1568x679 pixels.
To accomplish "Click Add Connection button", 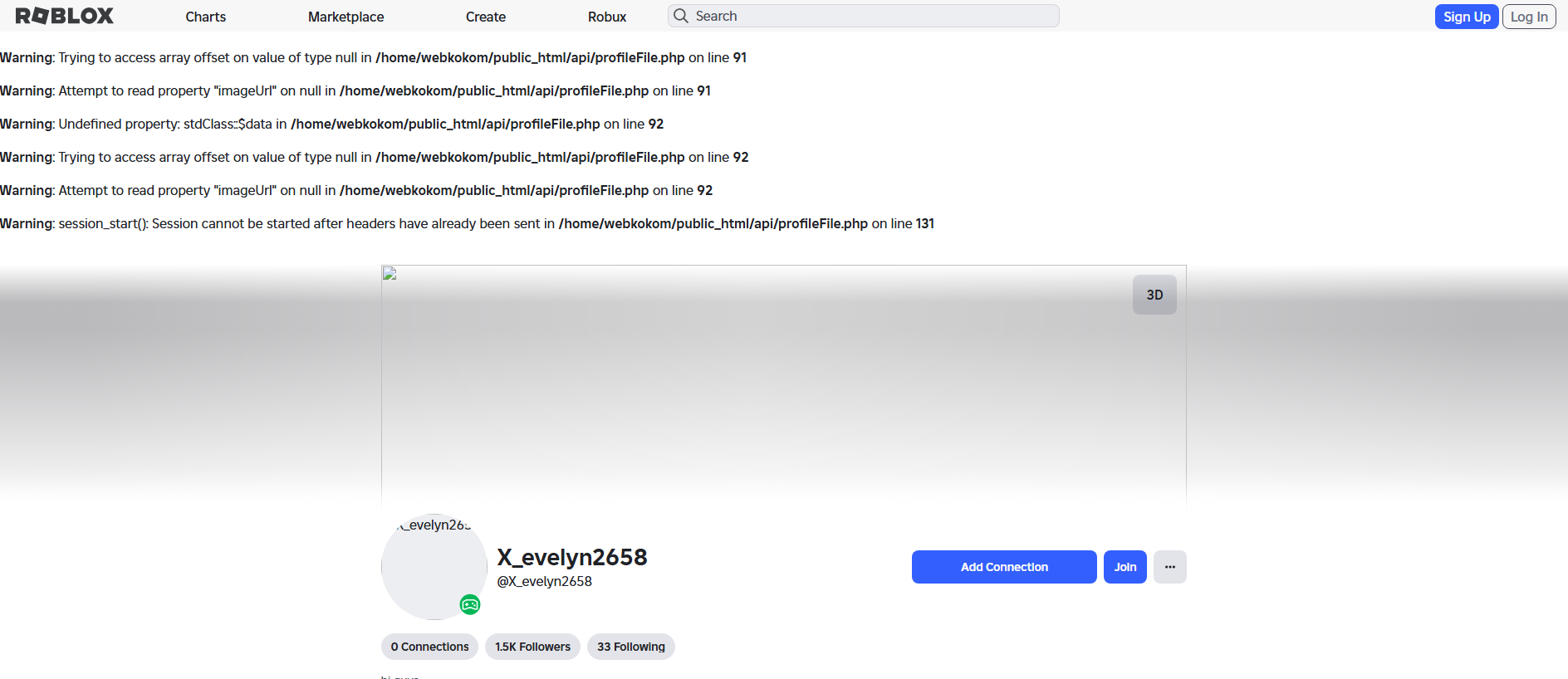I will coord(1004,567).
